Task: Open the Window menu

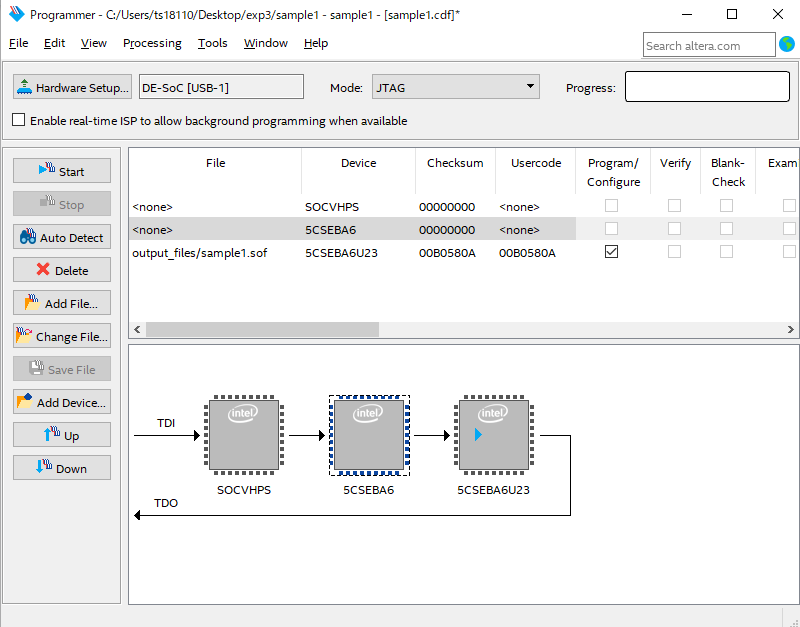Action: [x=266, y=43]
